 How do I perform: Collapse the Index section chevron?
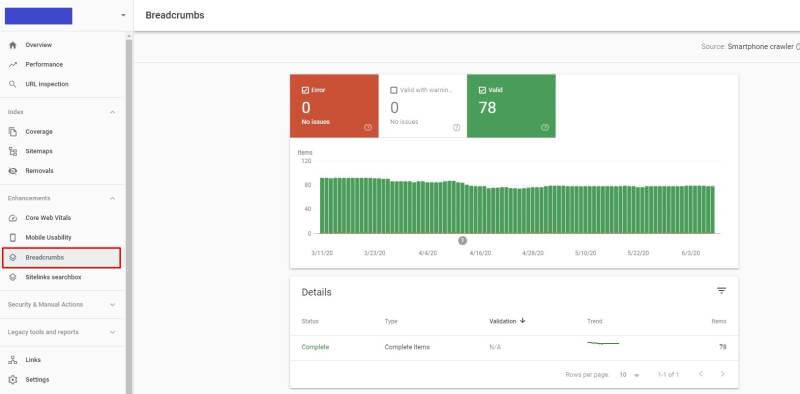113,112
